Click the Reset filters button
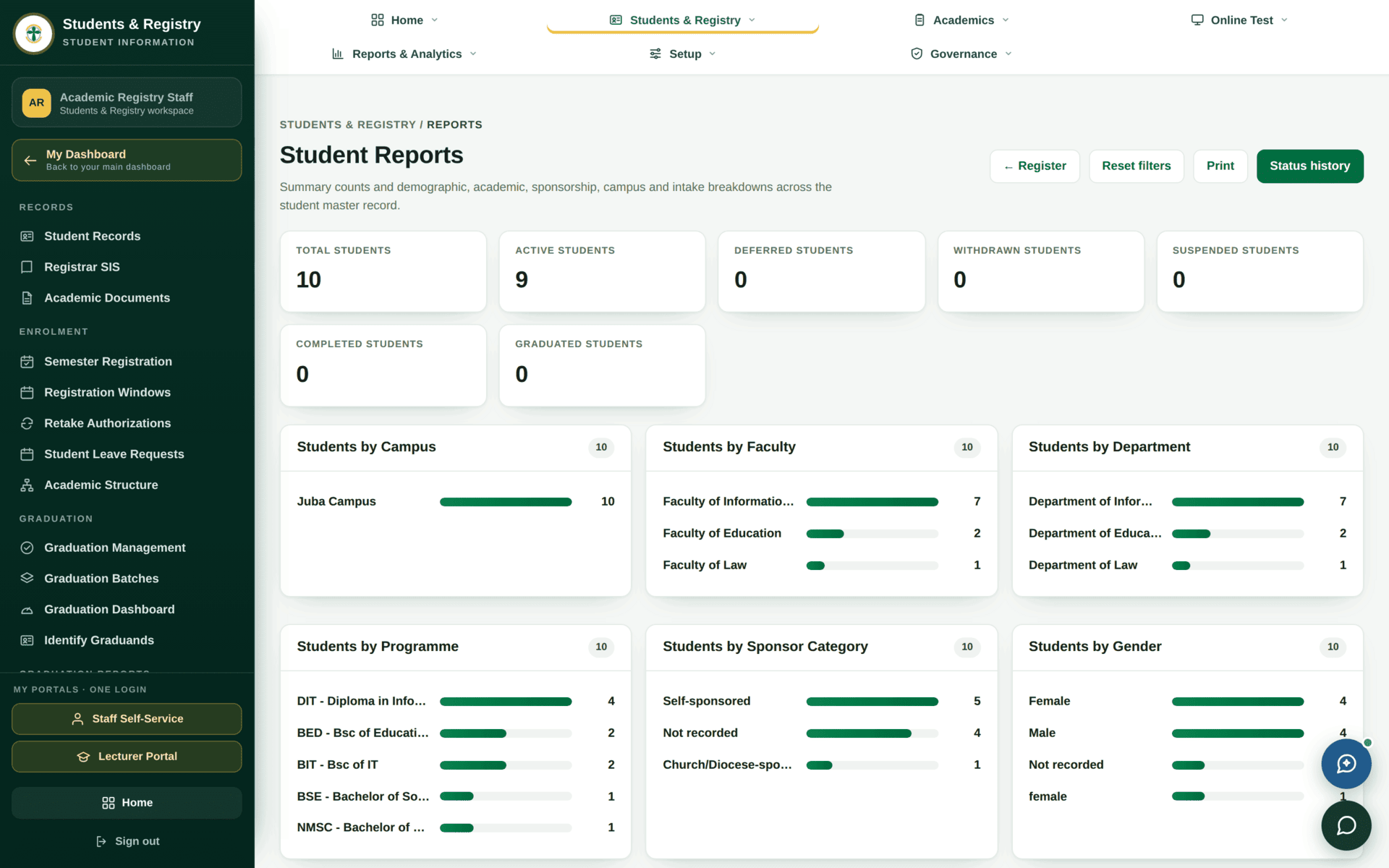Screen dimensions: 1389x868 [1136, 166]
